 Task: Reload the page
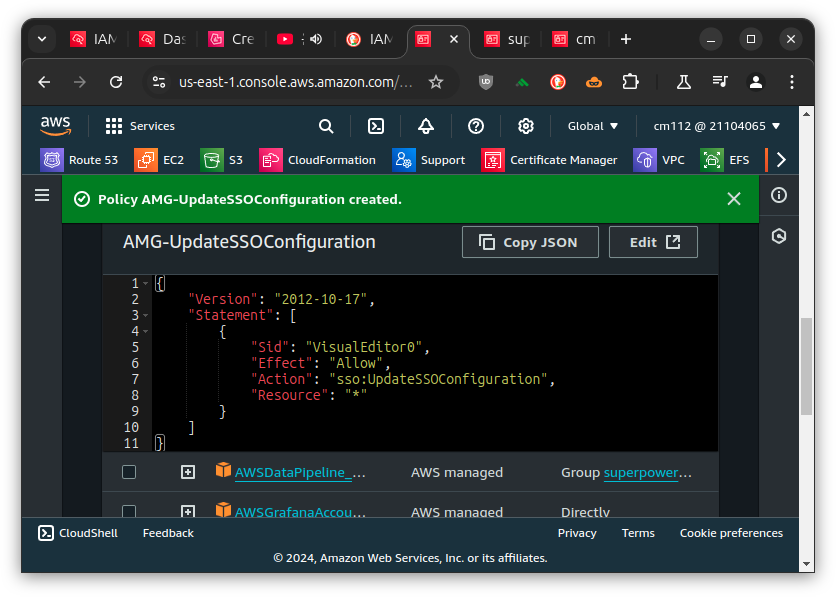(116, 82)
